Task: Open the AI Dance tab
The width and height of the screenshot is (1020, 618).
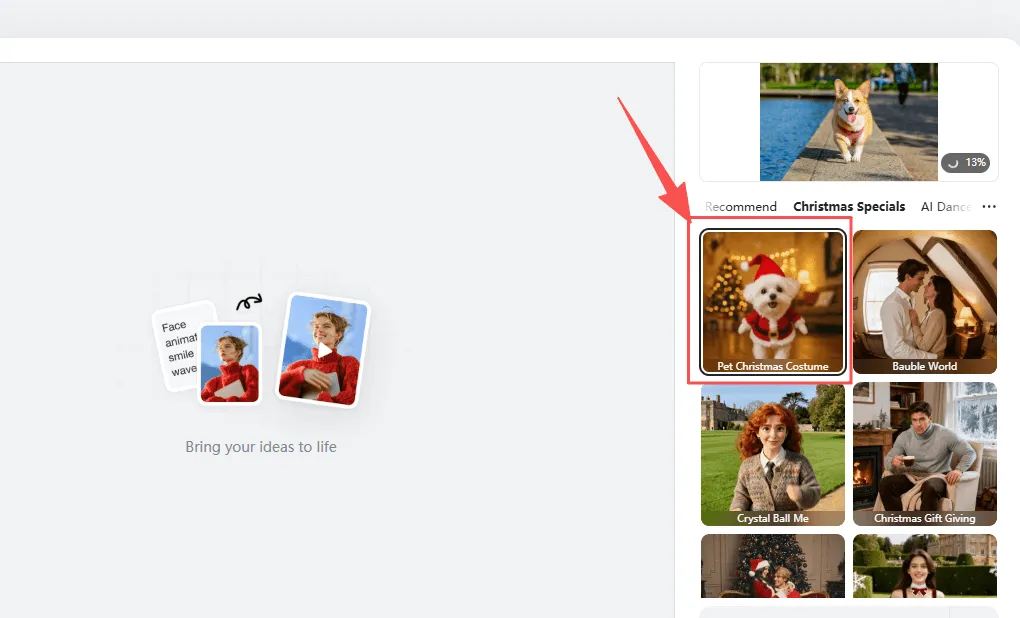Action: tap(945, 206)
